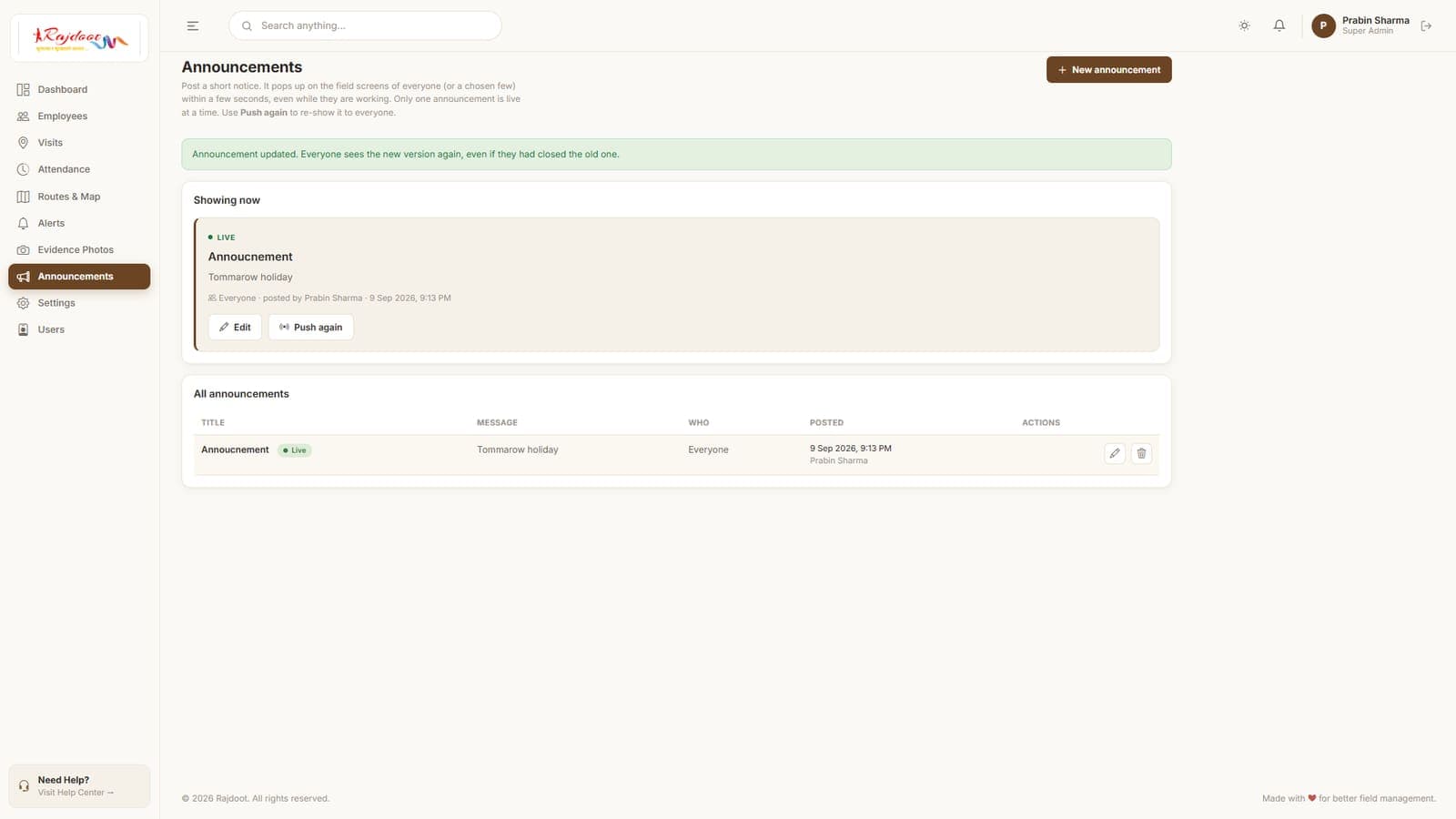Click the logout arrow icon

(x=1426, y=25)
